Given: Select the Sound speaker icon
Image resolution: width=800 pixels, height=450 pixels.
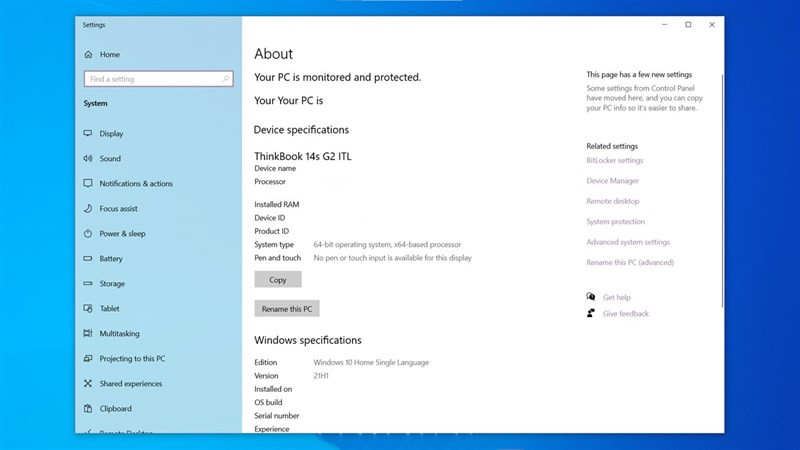Looking at the screenshot, I should point(88,158).
